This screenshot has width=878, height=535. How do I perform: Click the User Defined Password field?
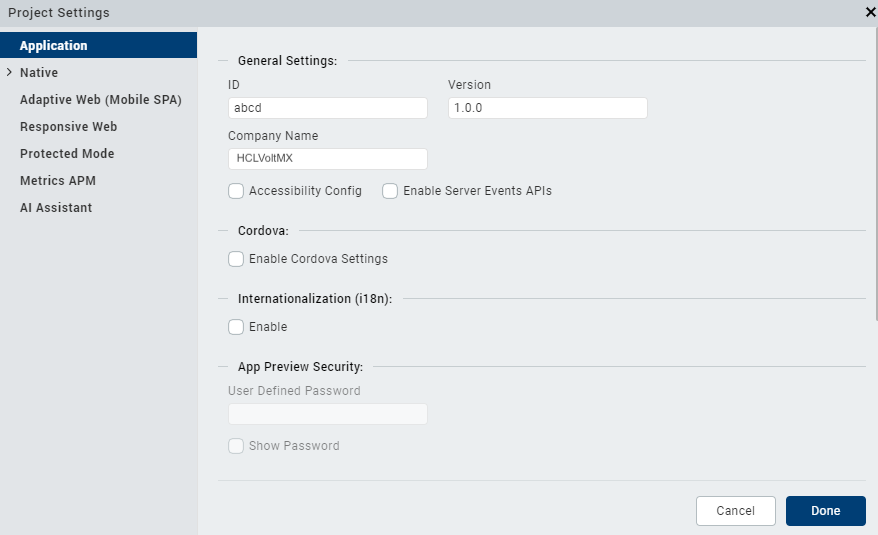(328, 414)
